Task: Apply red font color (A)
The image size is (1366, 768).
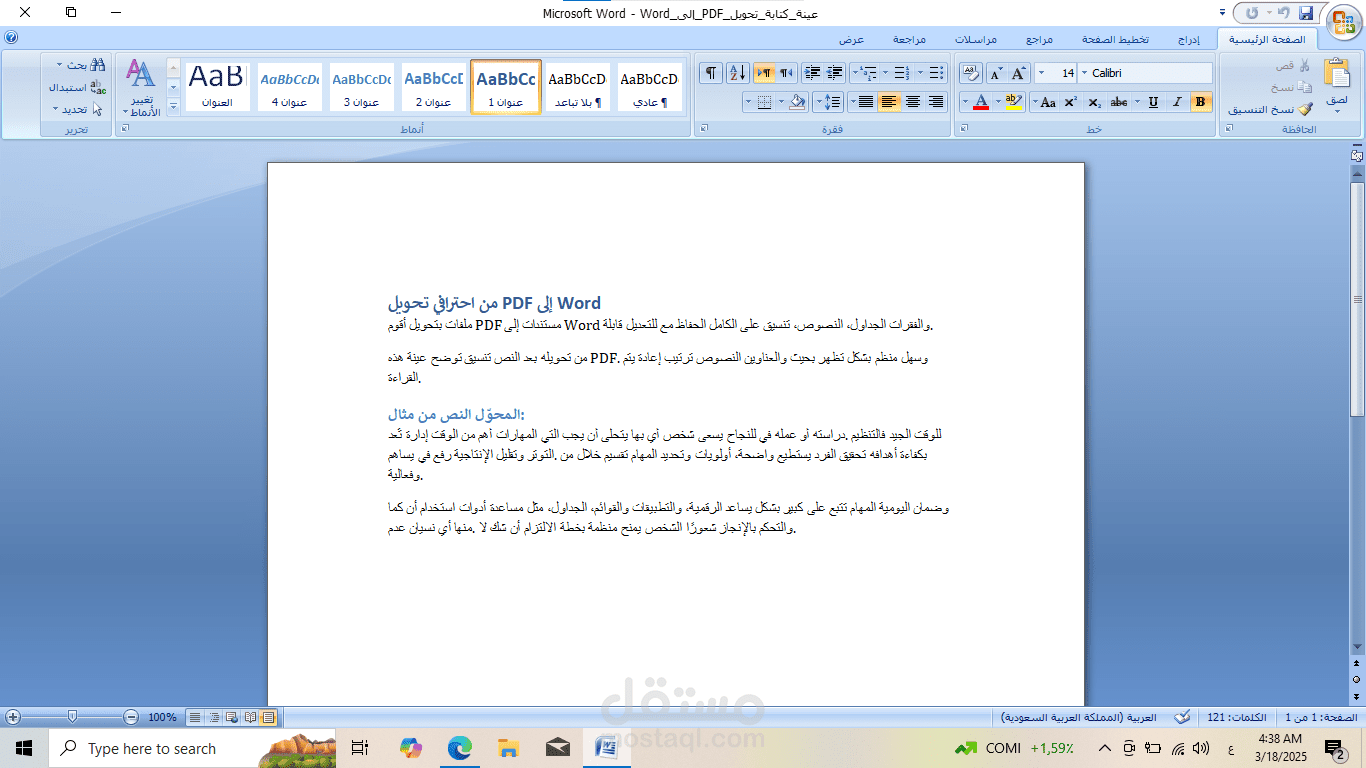Action: pos(982,102)
